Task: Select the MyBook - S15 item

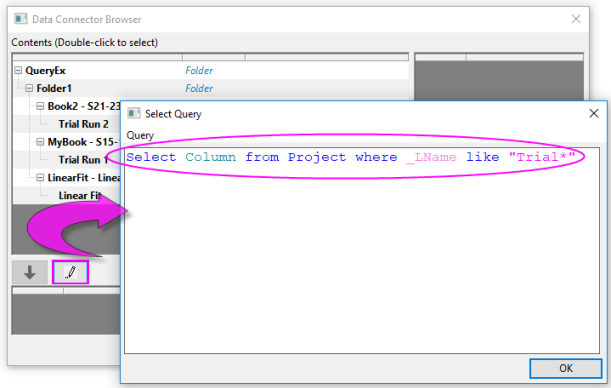Action: (83, 142)
